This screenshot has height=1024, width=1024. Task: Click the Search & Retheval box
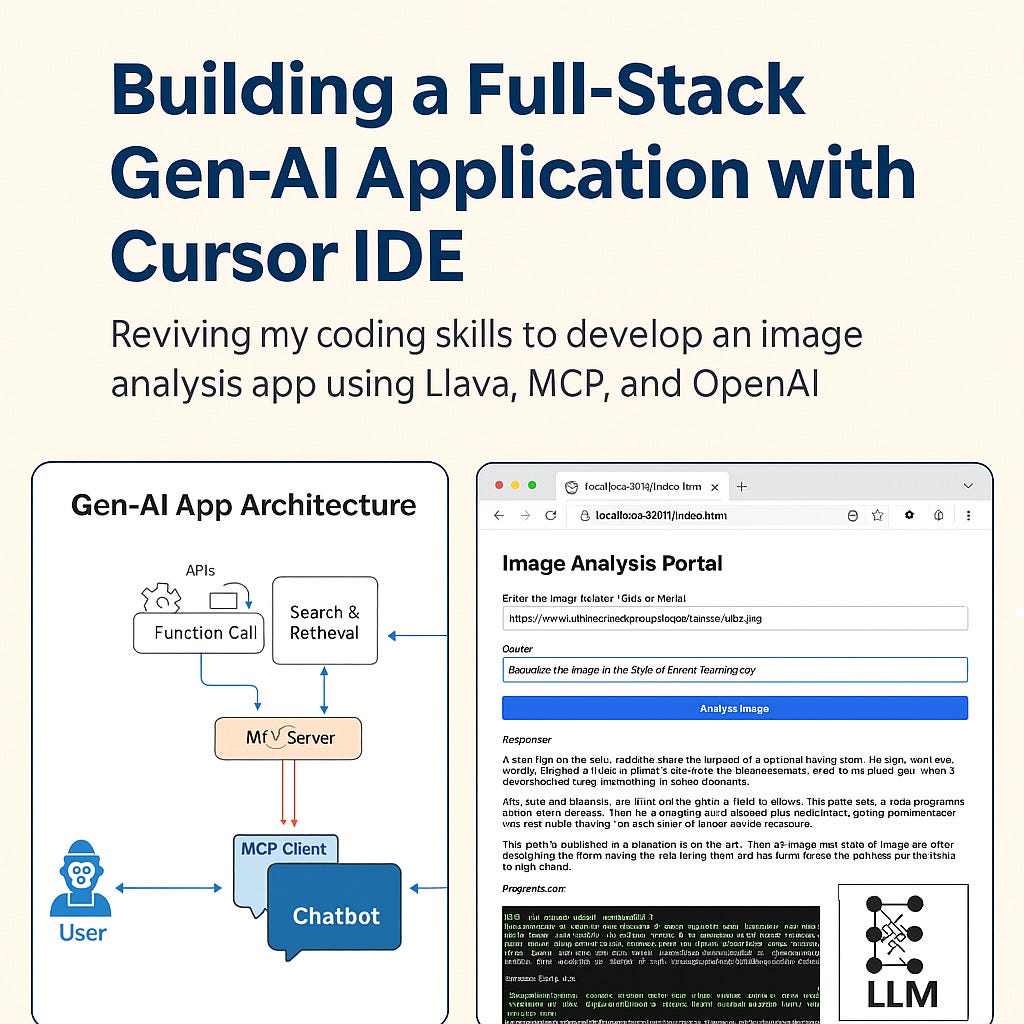tap(325, 620)
